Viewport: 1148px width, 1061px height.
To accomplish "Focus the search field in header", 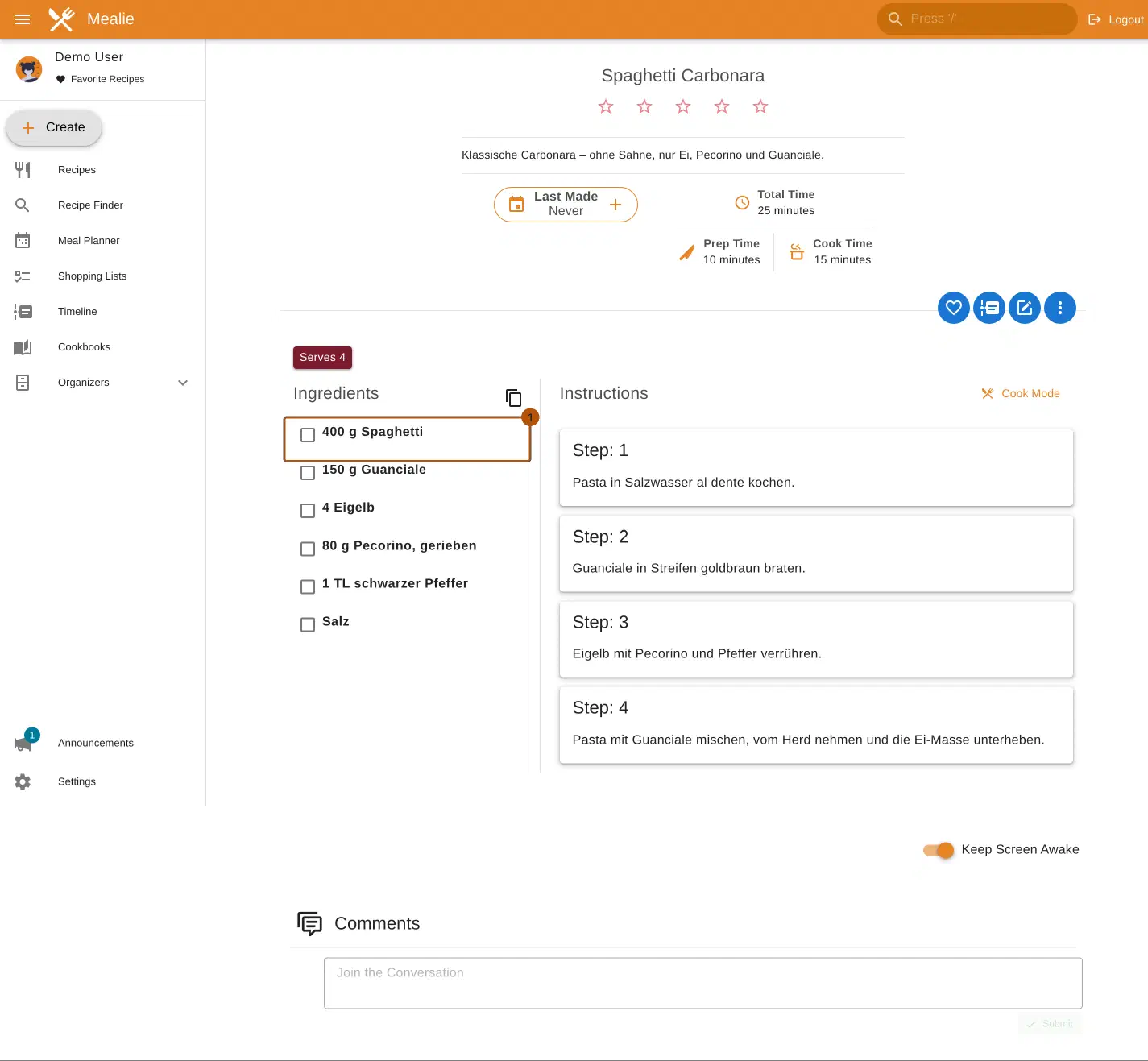I will click(976, 19).
